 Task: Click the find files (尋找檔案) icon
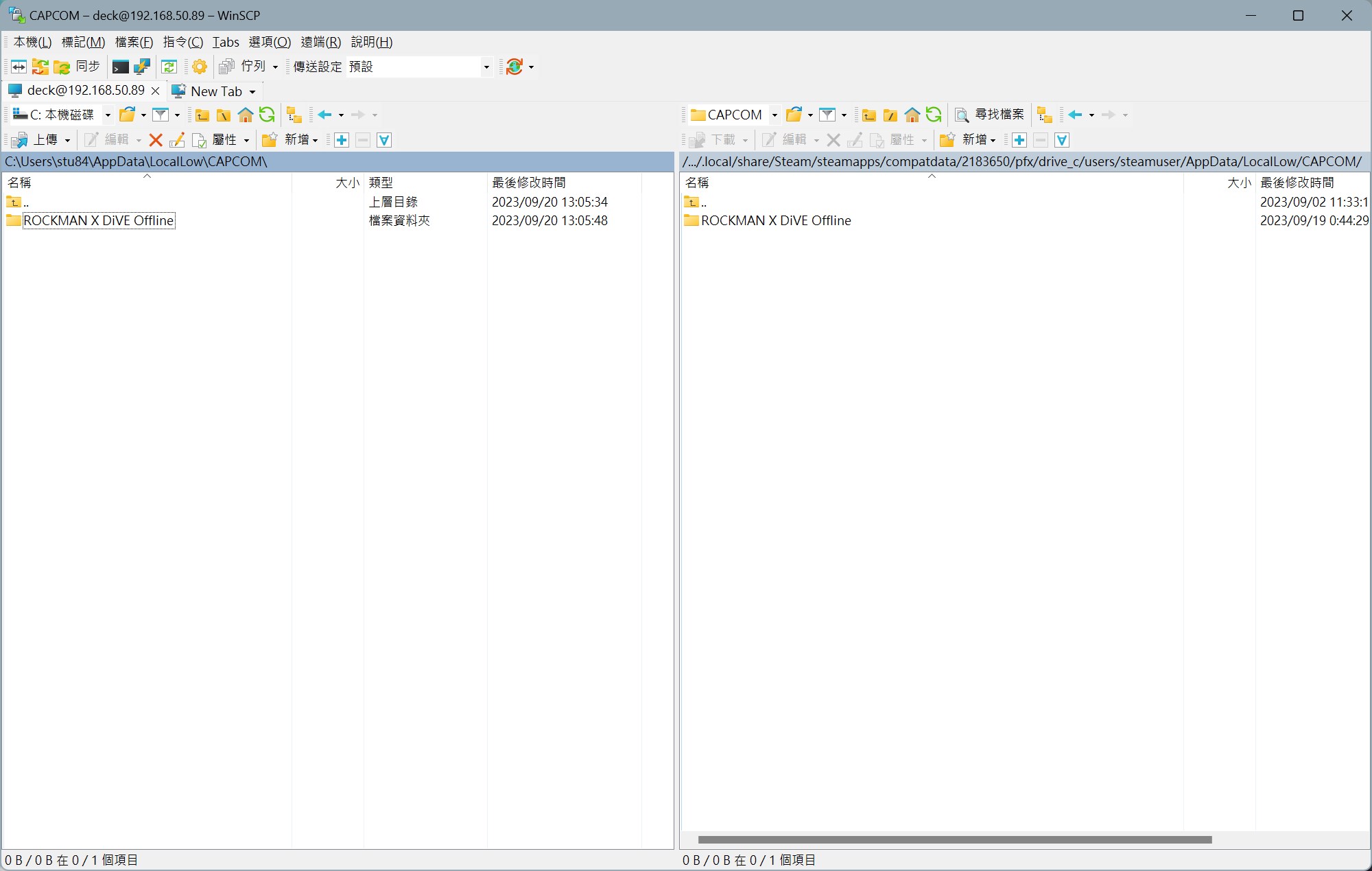(x=961, y=114)
